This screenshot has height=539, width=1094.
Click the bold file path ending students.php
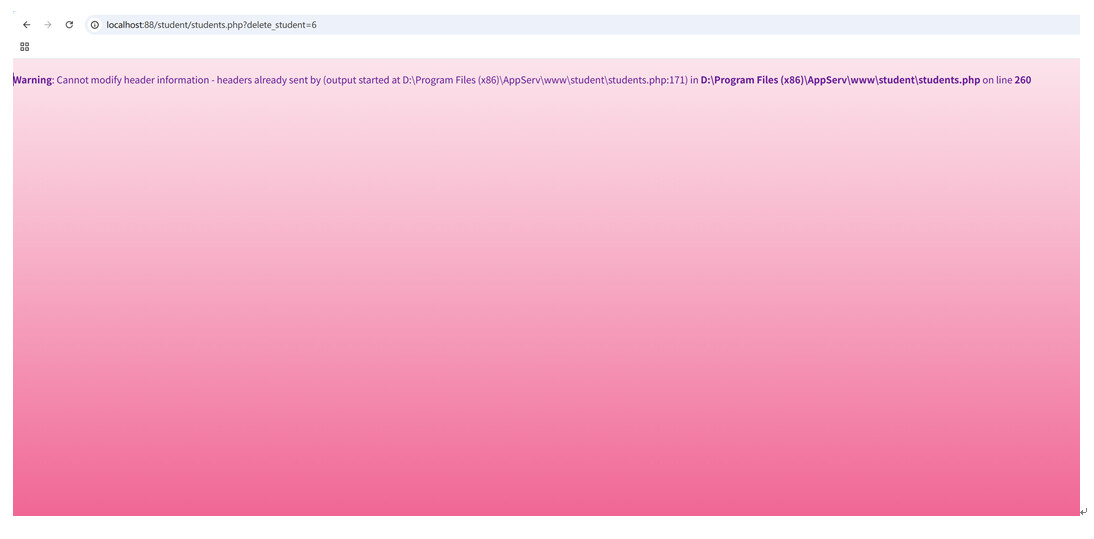840,80
